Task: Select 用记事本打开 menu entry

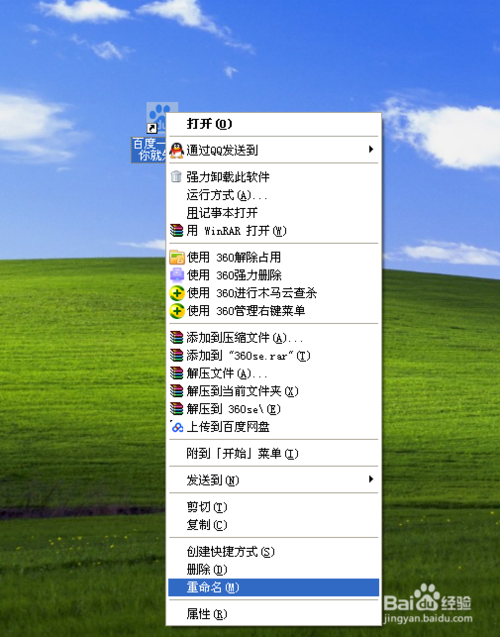Action: (274, 212)
